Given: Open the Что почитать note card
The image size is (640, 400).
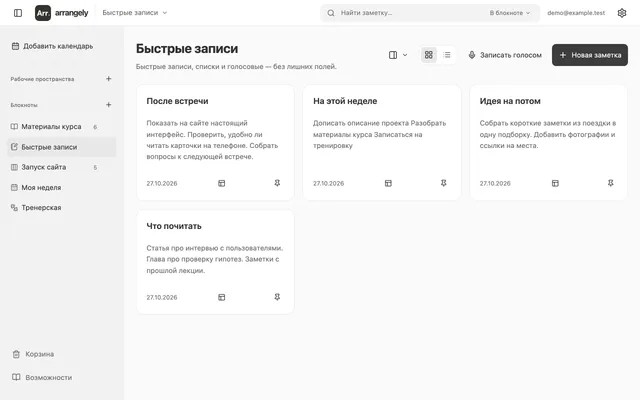Looking at the screenshot, I should click(215, 262).
